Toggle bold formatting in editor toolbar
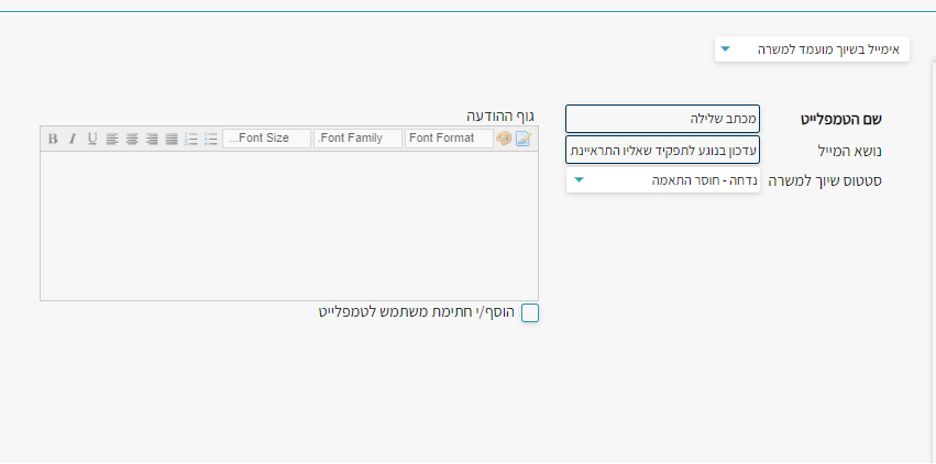The height and width of the screenshot is (464, 936). (x=52, y=138)
